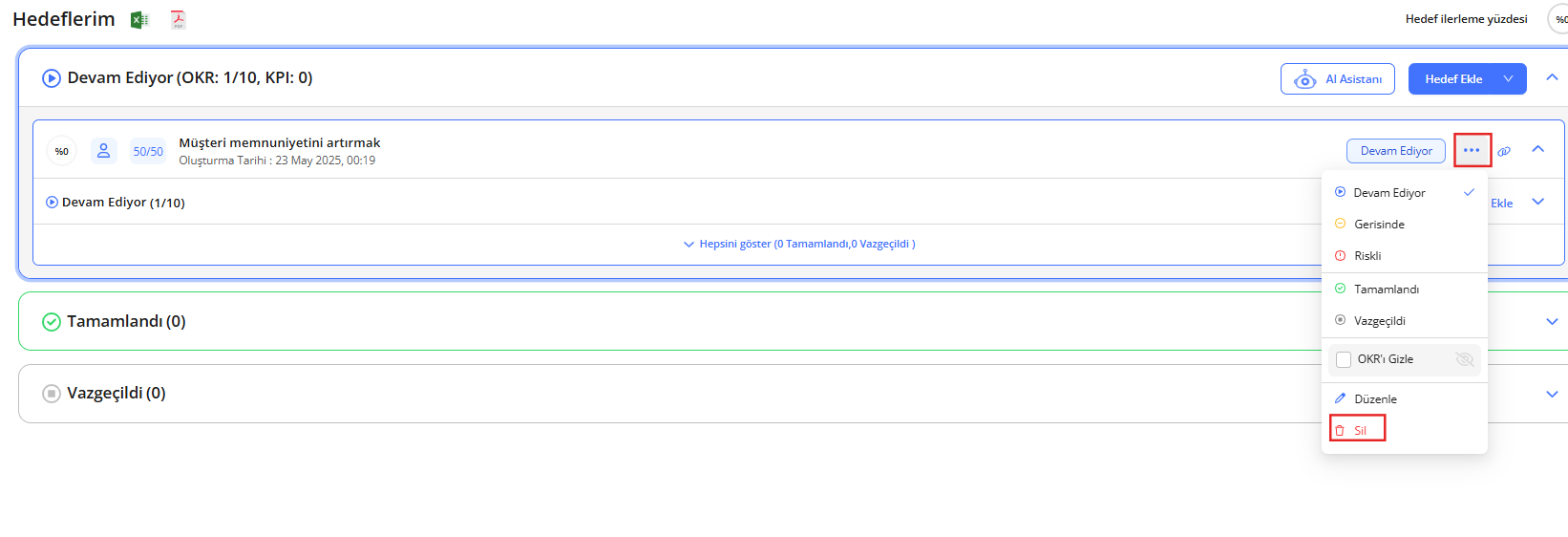Click the %0 progress circle indicator
Image resolution: width=1568 pixels, height=537 pixels.
point(62,151)
